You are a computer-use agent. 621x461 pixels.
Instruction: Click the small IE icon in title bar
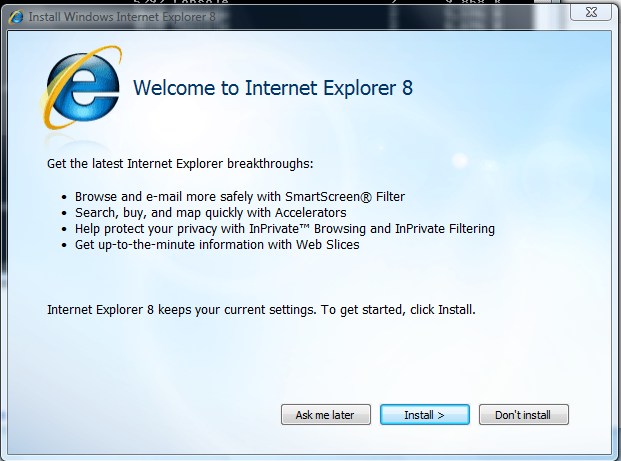[16, 17]
